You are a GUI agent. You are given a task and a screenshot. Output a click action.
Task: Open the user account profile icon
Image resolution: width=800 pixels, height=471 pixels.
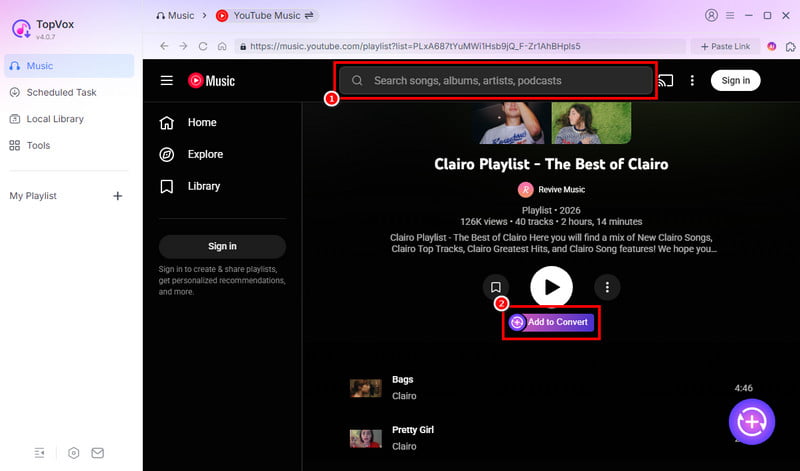(711, 16)
